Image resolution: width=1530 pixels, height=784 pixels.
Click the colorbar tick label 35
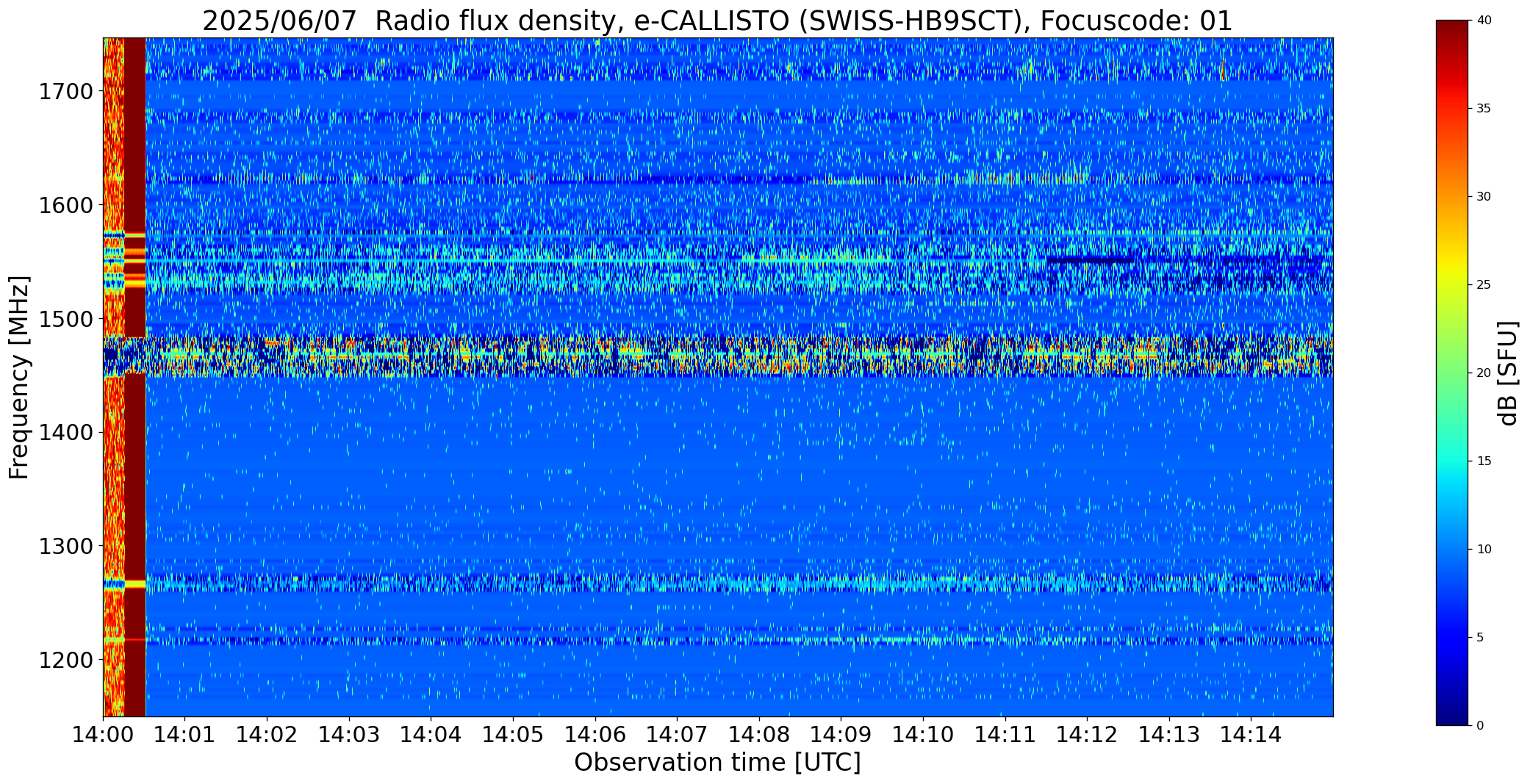[1484, 109]
